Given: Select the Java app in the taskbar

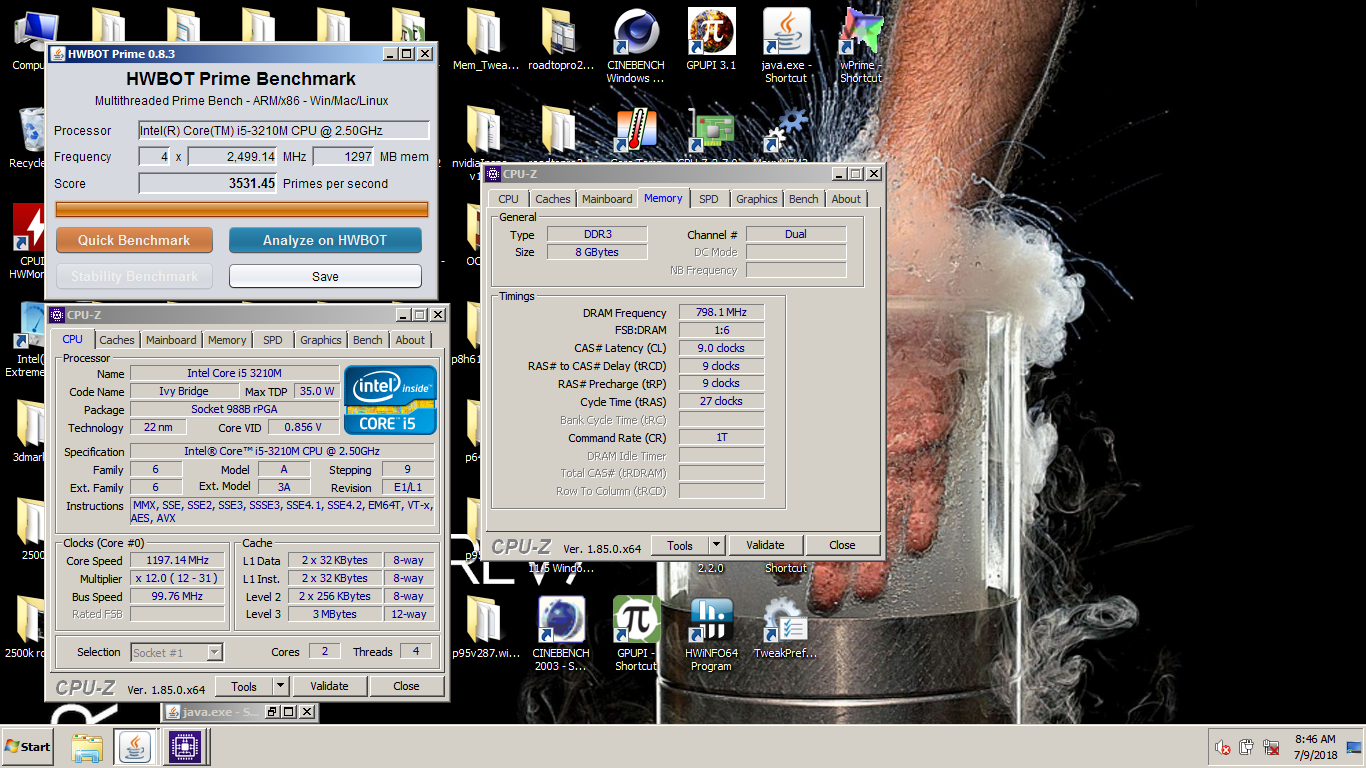Looking at the screenshot, I should coord(134,747).
